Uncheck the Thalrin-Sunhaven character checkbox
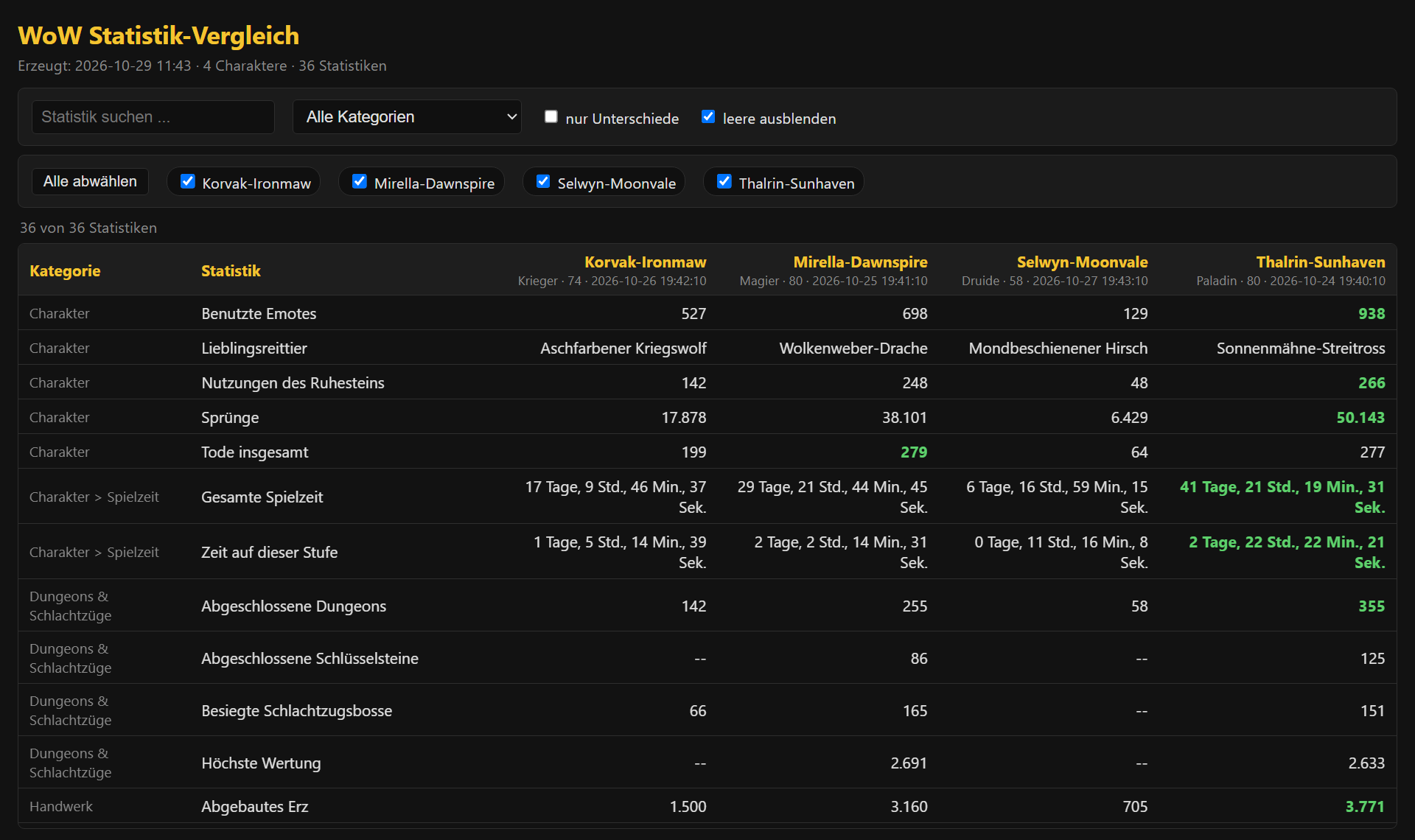1415x840 pixels. point(724,181)
